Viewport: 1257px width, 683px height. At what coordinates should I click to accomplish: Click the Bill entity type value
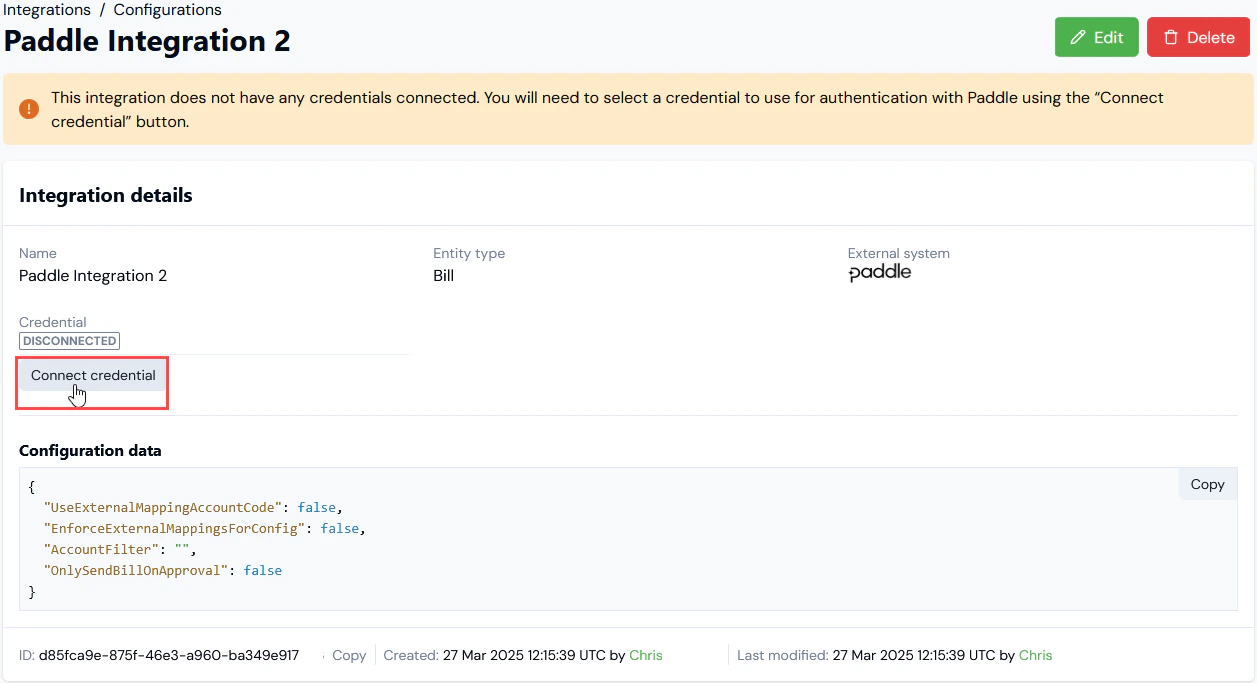click(x=443, y=276)
